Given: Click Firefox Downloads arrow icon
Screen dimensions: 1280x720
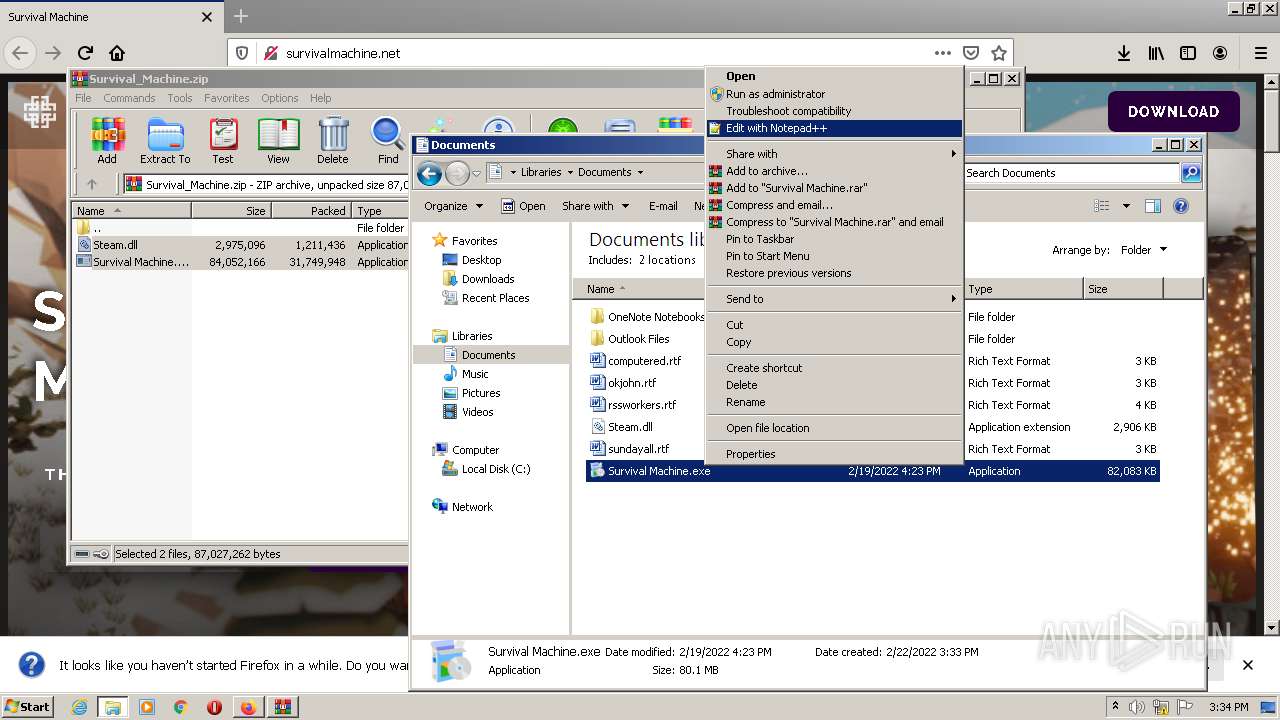Looking at the screenshot, I should point(1124,53).
